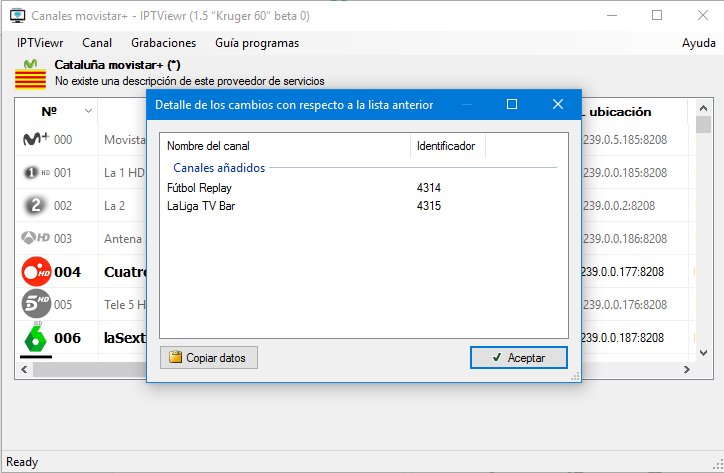Screen dimensions: 724x473
Task: Click the vertical scrollbar thumb in channel list
Action: [x=703, y=125]
